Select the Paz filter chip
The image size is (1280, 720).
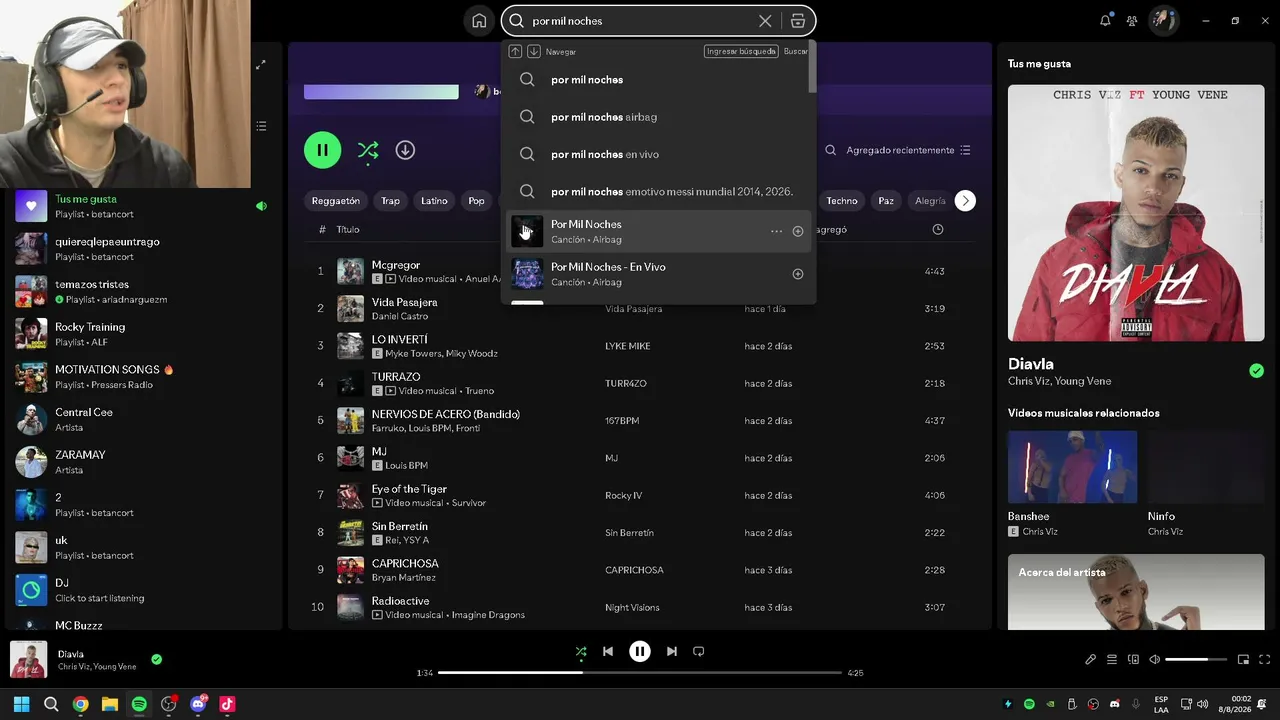pyautogui.click(x=886, y=201)
